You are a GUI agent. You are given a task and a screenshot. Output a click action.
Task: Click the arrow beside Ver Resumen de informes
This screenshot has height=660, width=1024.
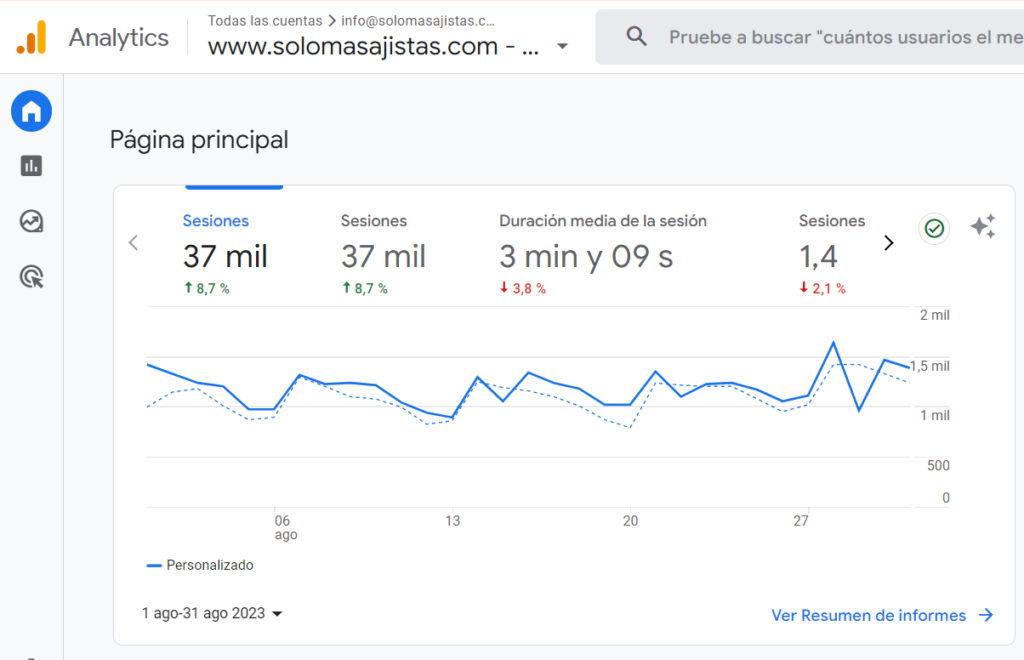(x=986, y=615)
